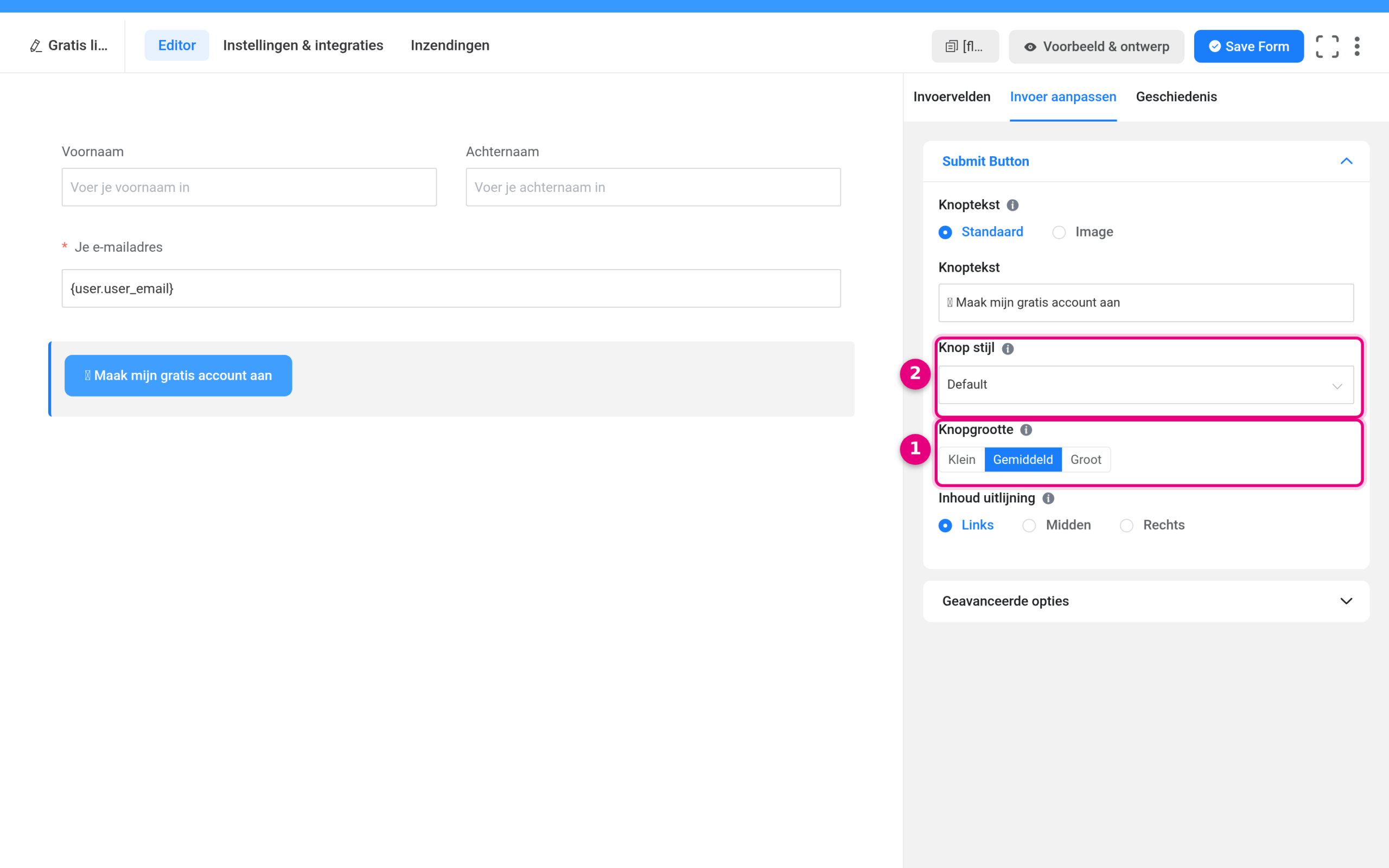Click the form title Gratis li...
The image size is (1389, 868).
tap(78, 46)
